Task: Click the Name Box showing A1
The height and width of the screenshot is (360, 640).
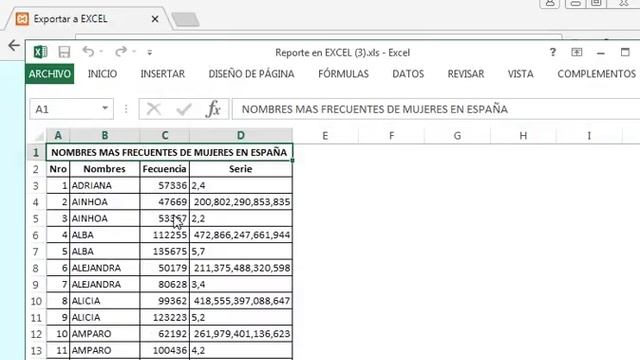Action: click(x=64, y=109)
